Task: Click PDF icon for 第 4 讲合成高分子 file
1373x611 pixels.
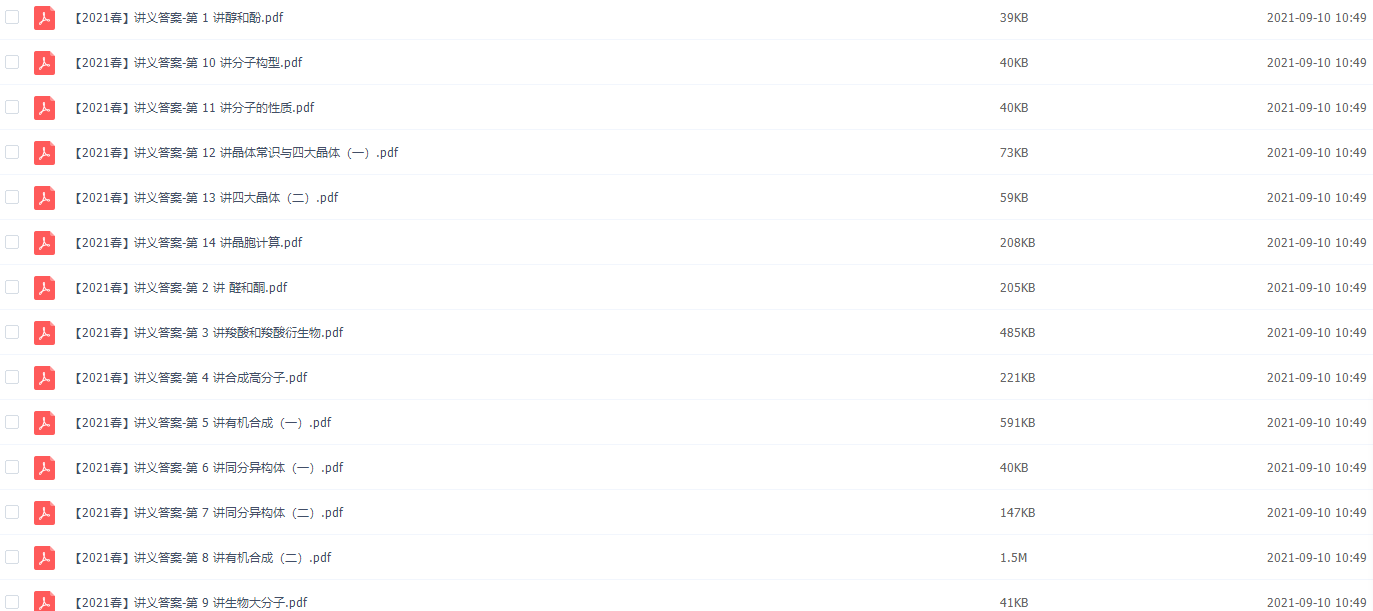Action: point(44,378)
